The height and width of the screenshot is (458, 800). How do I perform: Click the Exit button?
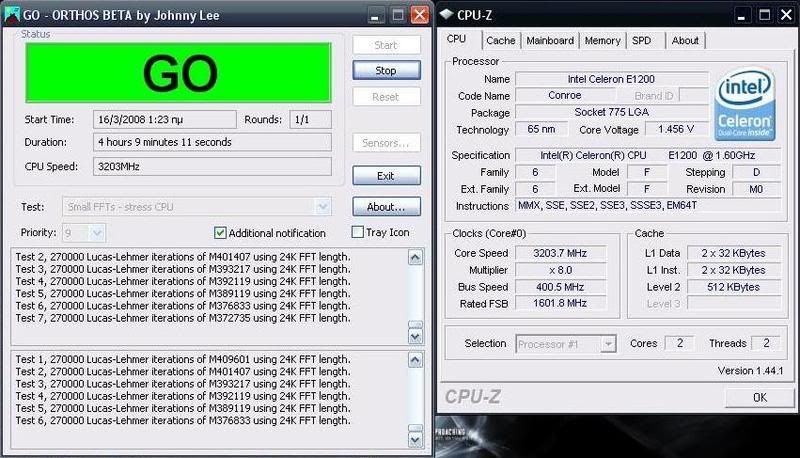[x=386, y=175]
